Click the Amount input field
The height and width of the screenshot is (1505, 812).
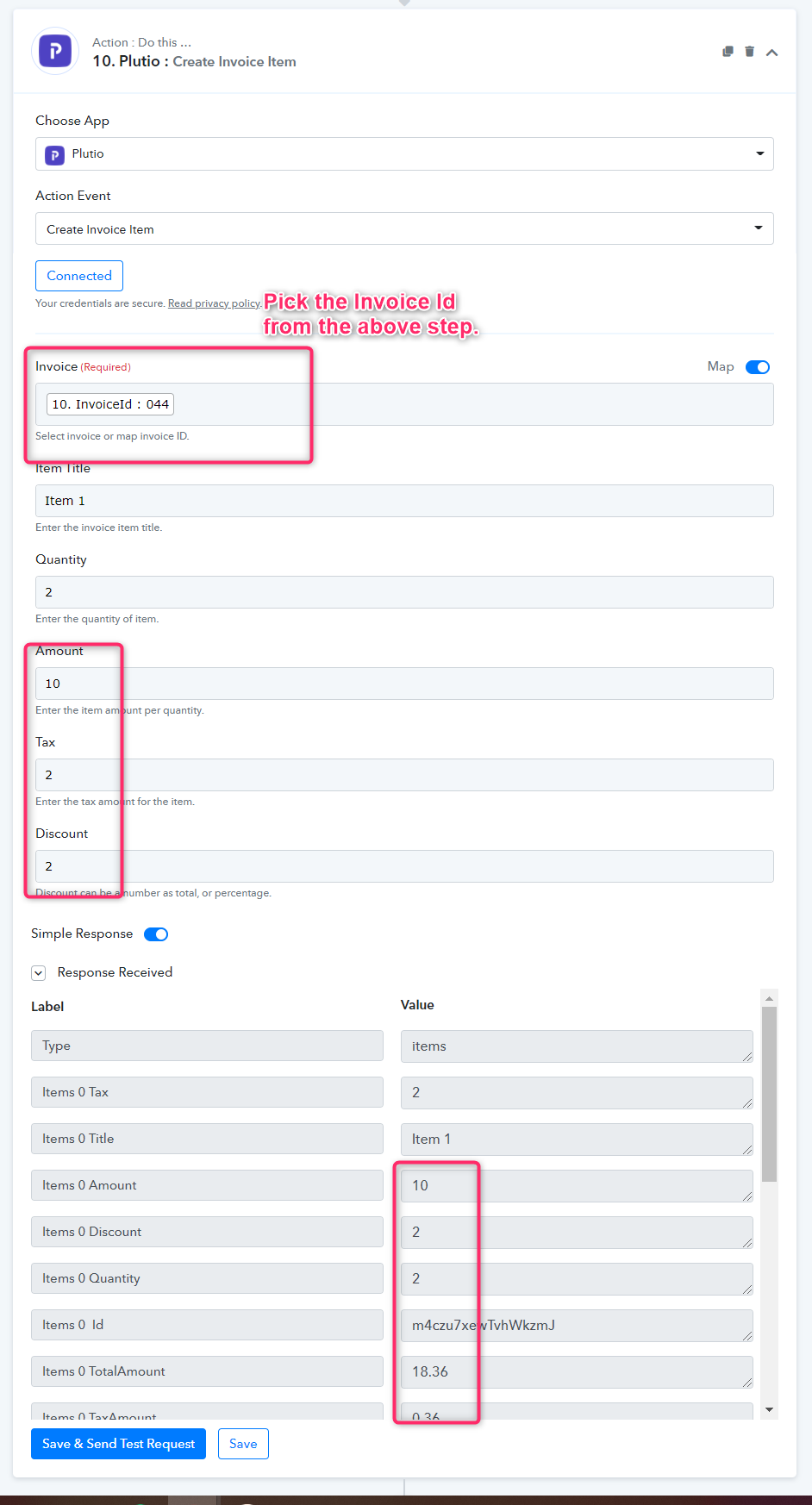pyautogui.click(x=404, y=684)
